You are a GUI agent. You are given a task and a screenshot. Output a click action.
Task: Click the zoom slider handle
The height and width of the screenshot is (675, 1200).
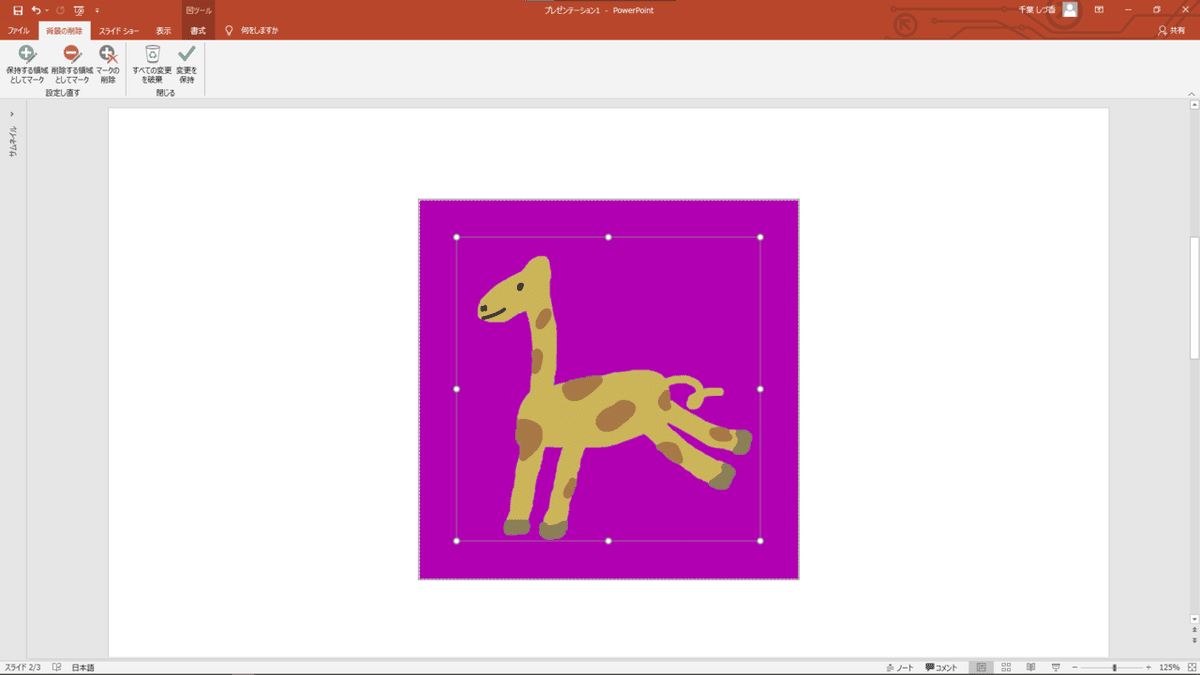click(x=1115, y=667)
